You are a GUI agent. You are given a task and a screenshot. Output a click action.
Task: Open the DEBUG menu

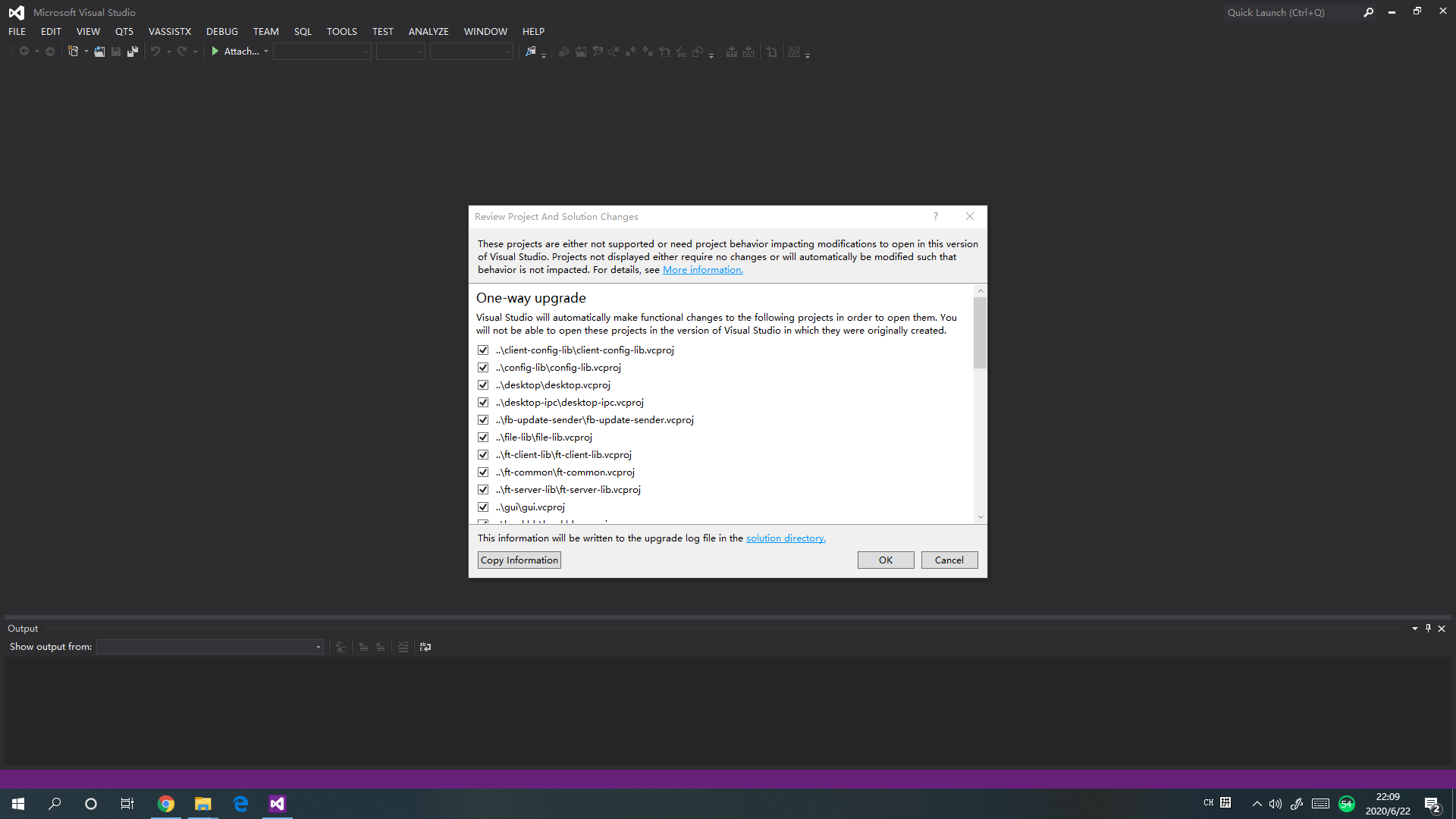click(221, 31)
